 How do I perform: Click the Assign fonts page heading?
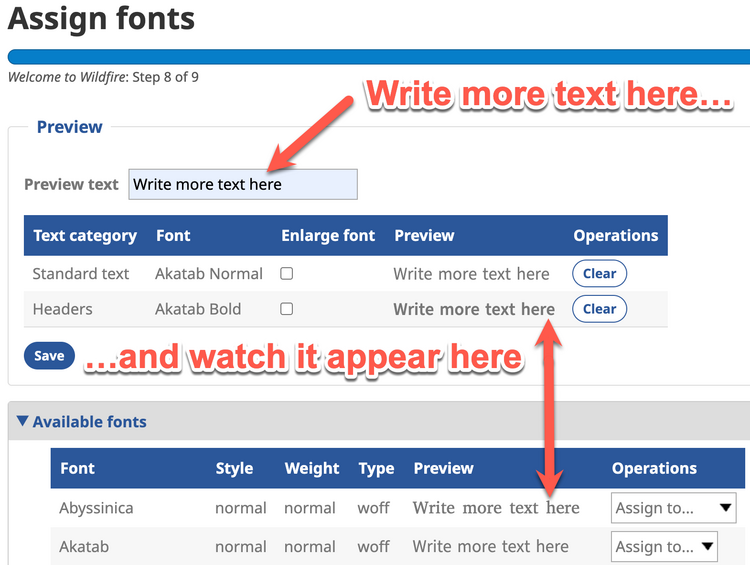[102, 18]
